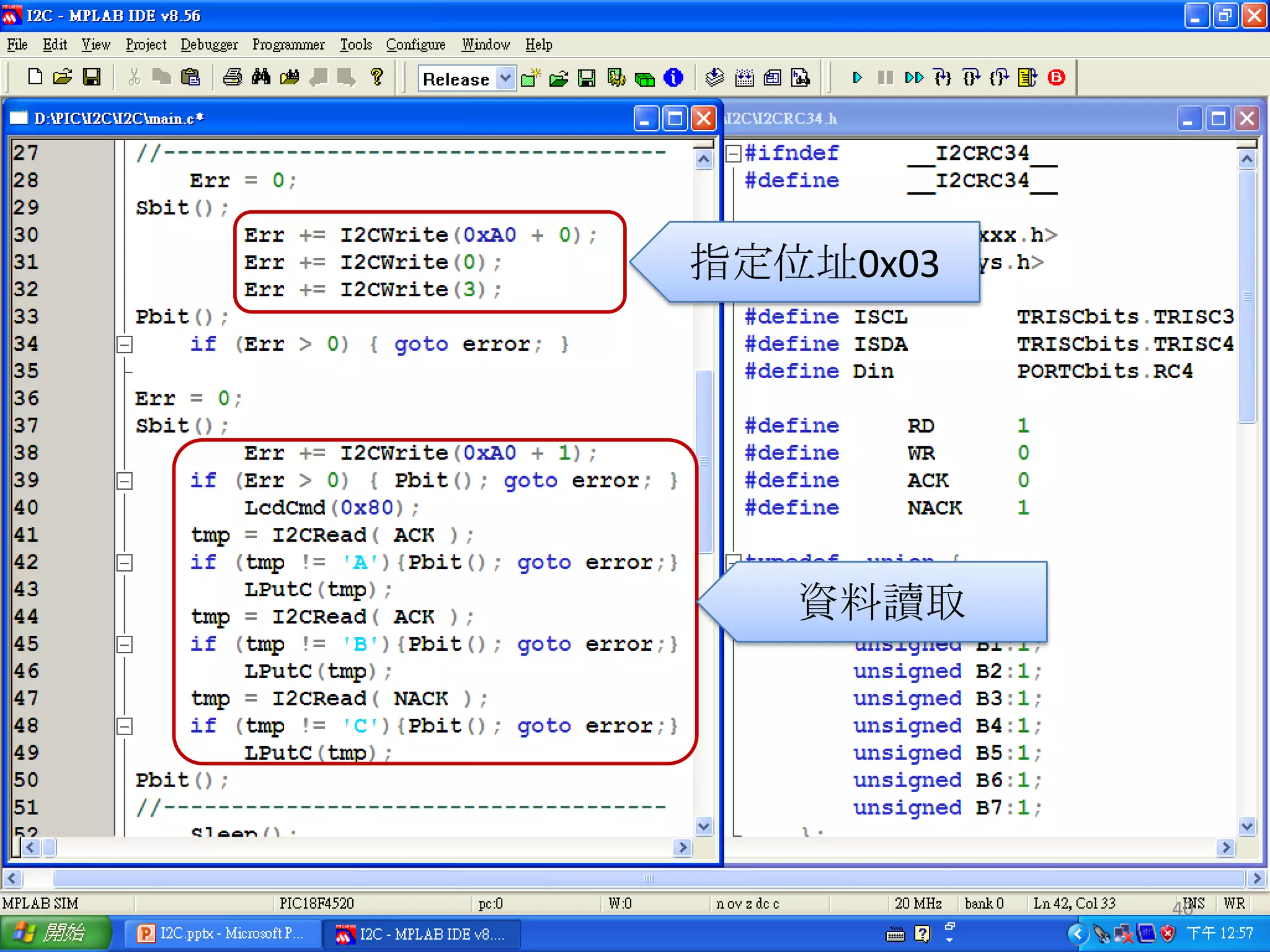The height and width of the screenshot is (952, 1270).
Task: Collapse the fold marker at line 45
Action: 125,645
